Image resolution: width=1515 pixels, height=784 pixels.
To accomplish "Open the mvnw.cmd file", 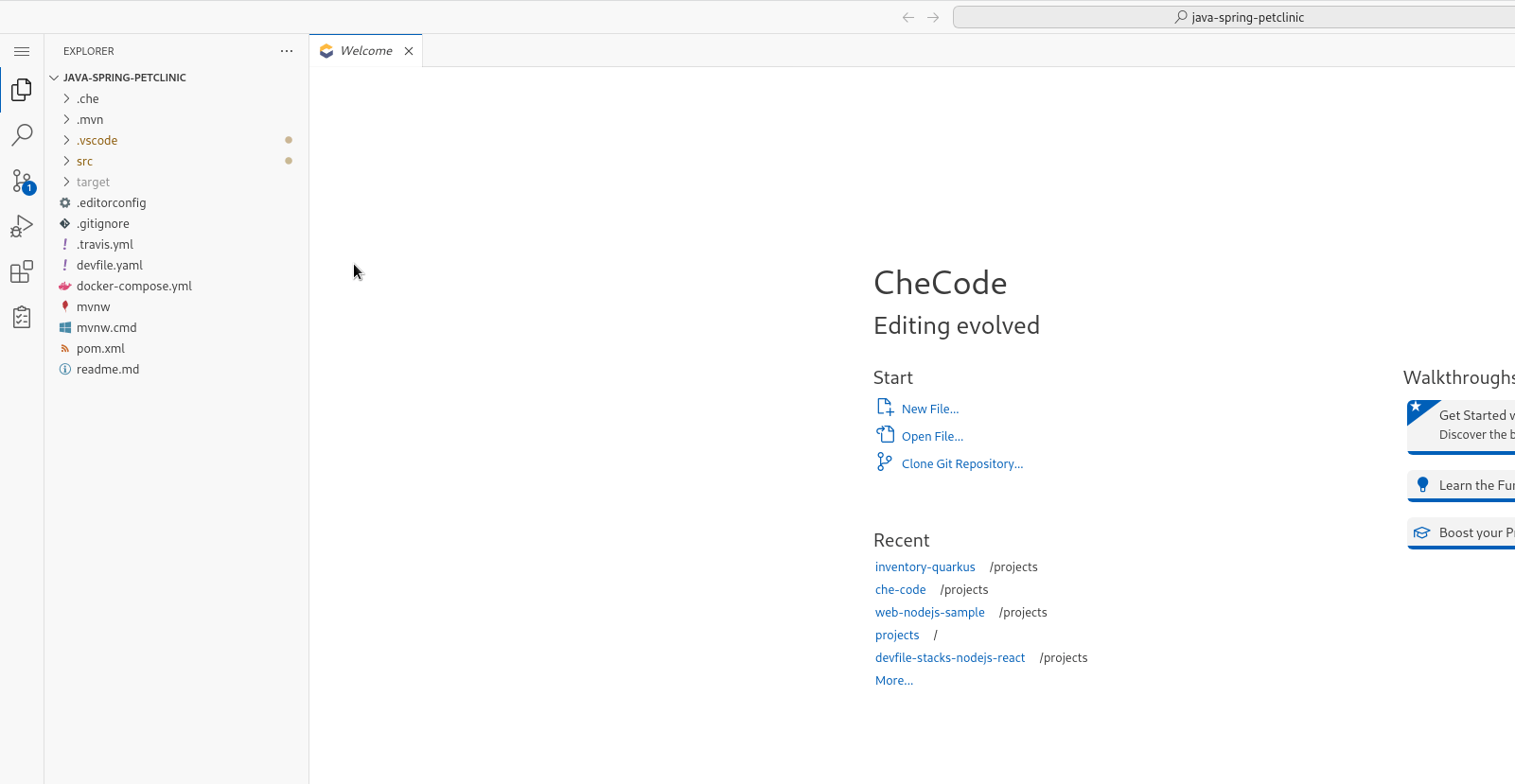I will tap(177, 327).
